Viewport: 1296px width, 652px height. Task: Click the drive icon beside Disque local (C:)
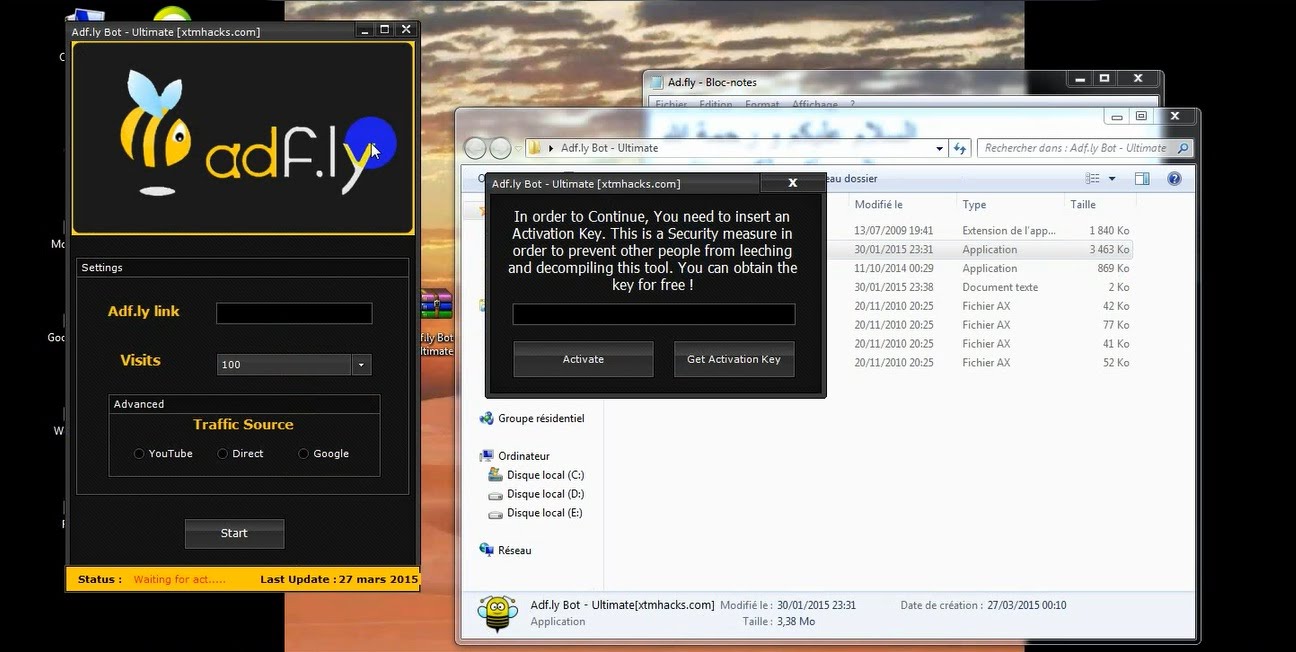495,475
